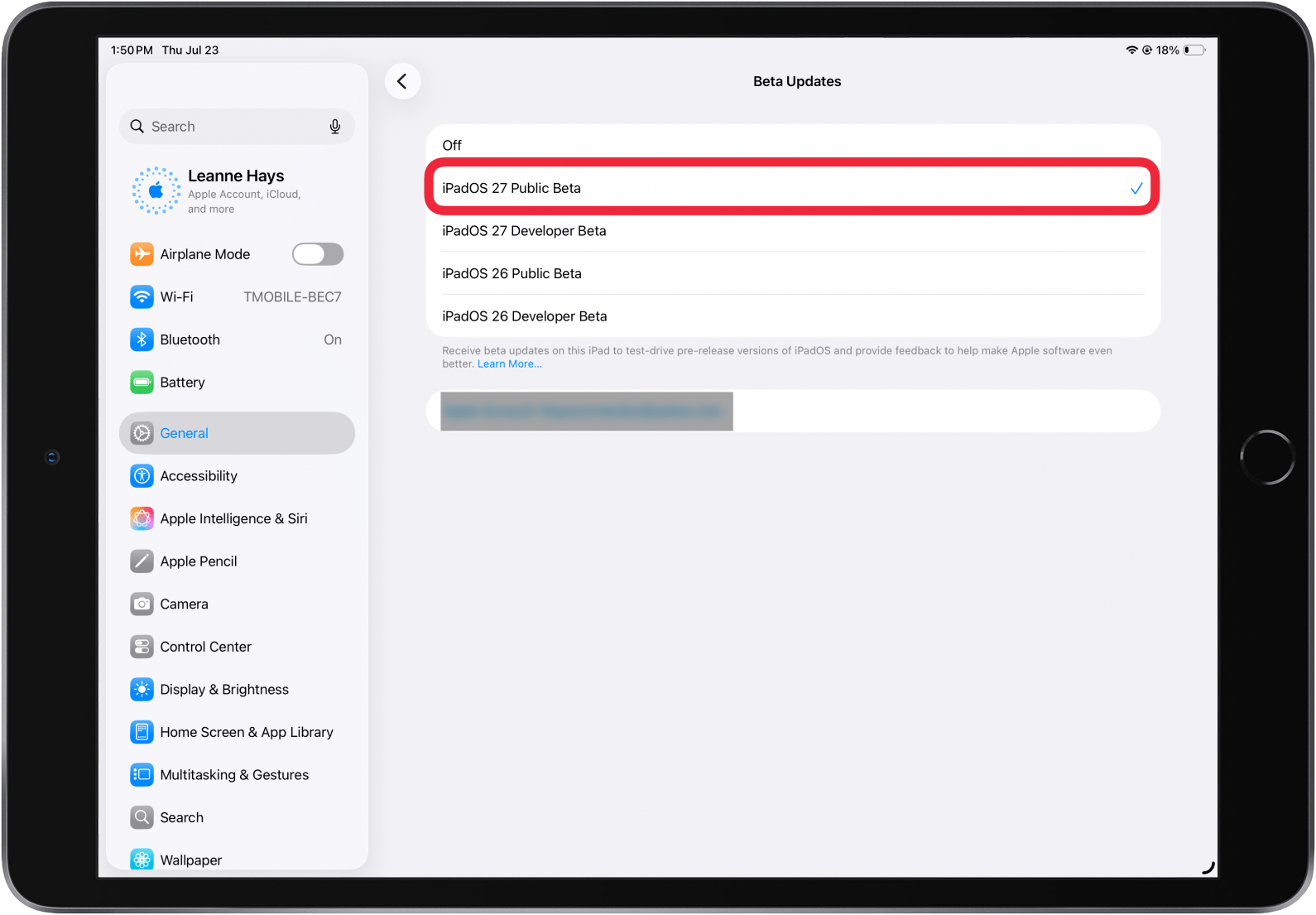Tap the iPad Home button
Image resolution: width=1316 pixels, height=915 pixels.
click(1266, 457)
